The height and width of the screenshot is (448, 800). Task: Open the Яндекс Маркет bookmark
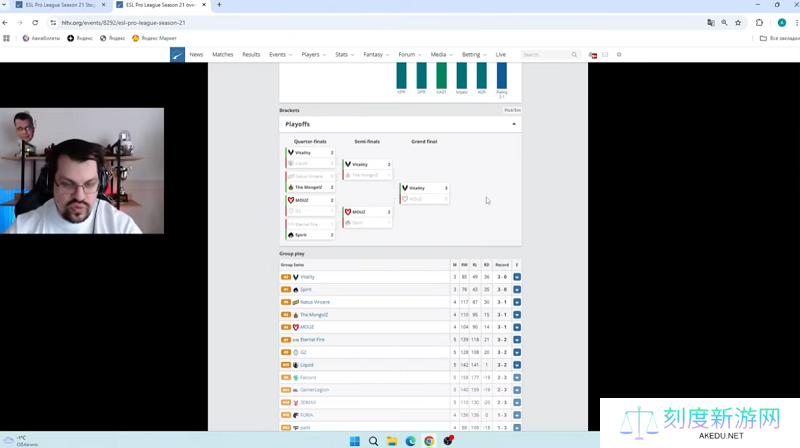(x=154, y=38)
